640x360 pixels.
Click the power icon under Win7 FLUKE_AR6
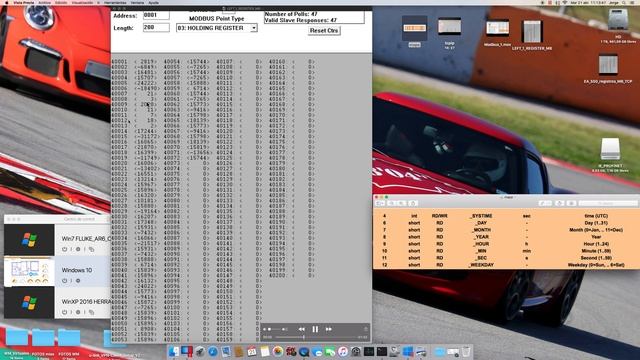[x=64, y=249]
